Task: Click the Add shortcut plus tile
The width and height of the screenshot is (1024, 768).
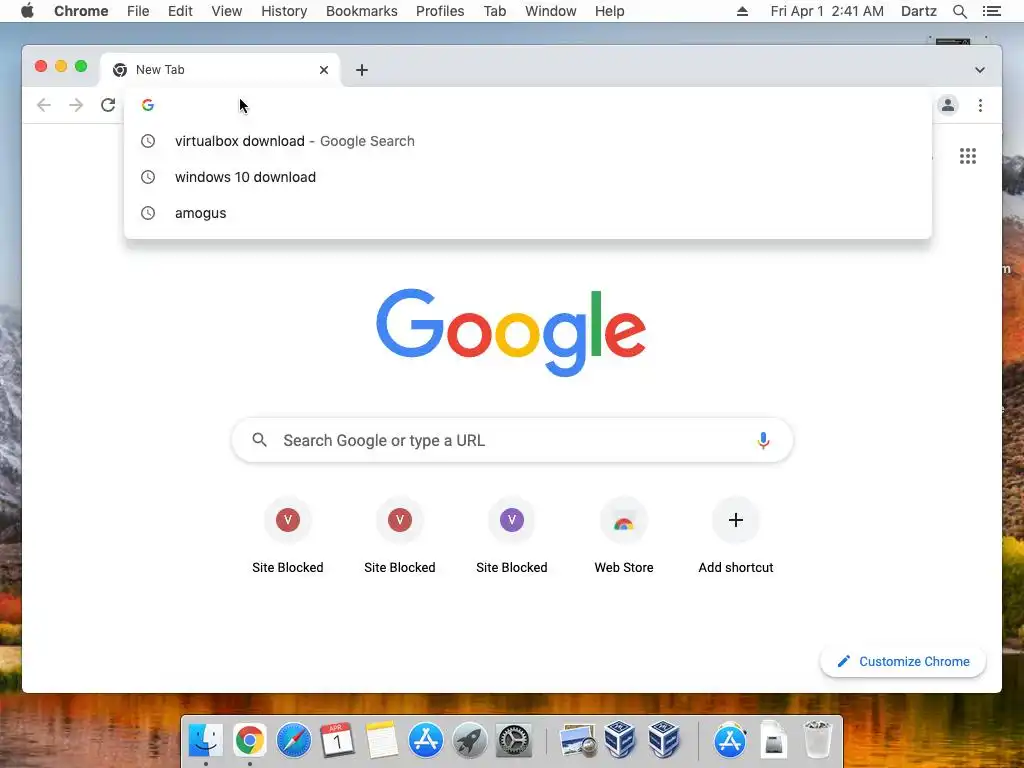Action: coord(735,537)
